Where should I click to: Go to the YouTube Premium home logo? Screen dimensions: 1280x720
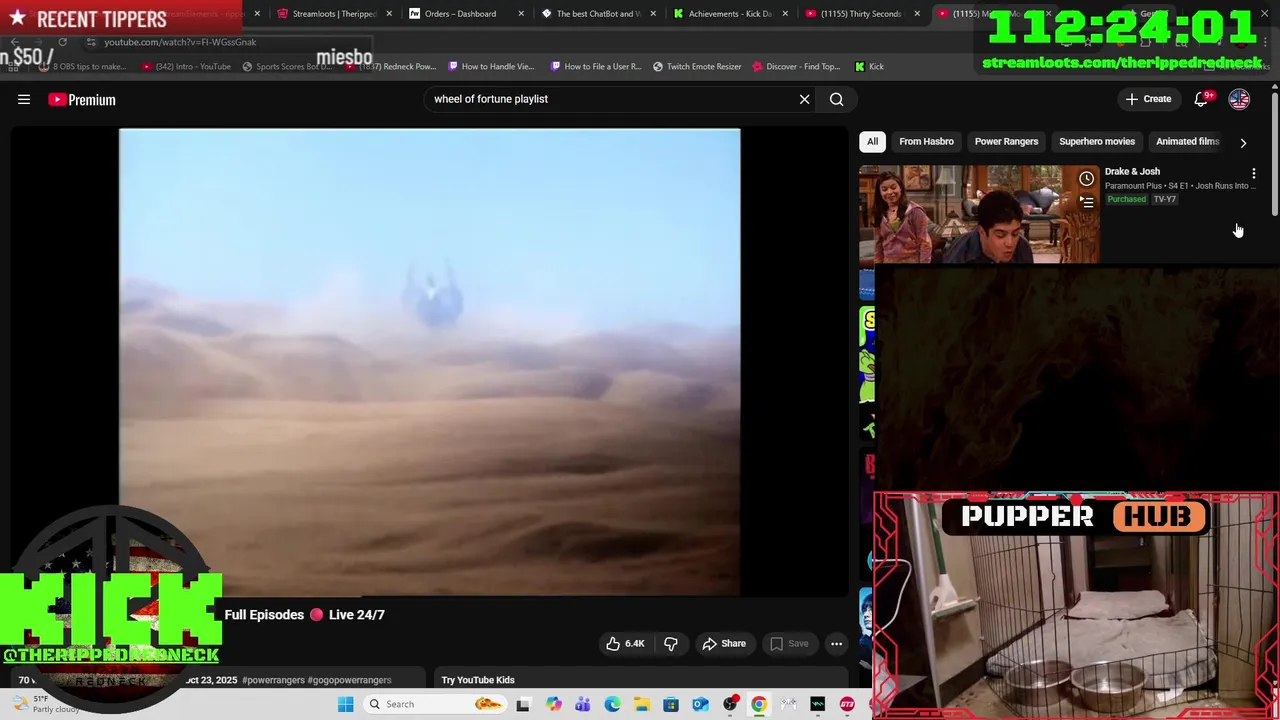point(82,99)
